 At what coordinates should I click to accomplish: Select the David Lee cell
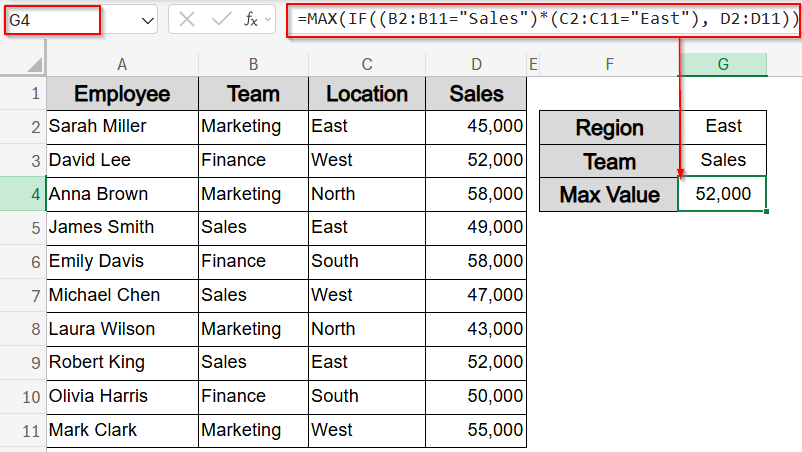[x=122, y=160]
